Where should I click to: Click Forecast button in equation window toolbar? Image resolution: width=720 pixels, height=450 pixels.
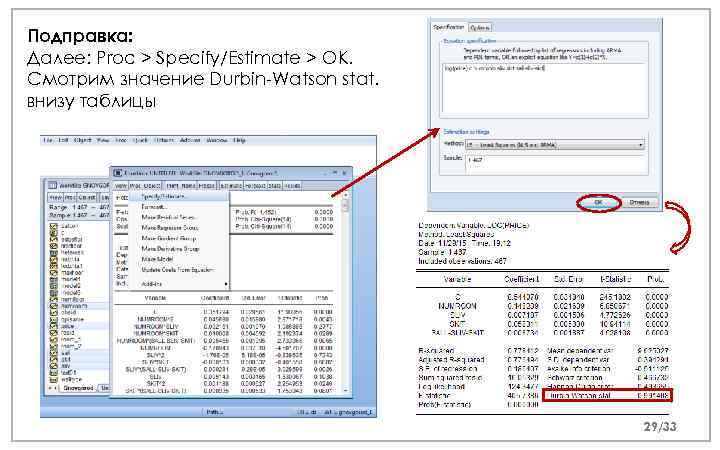255,186
